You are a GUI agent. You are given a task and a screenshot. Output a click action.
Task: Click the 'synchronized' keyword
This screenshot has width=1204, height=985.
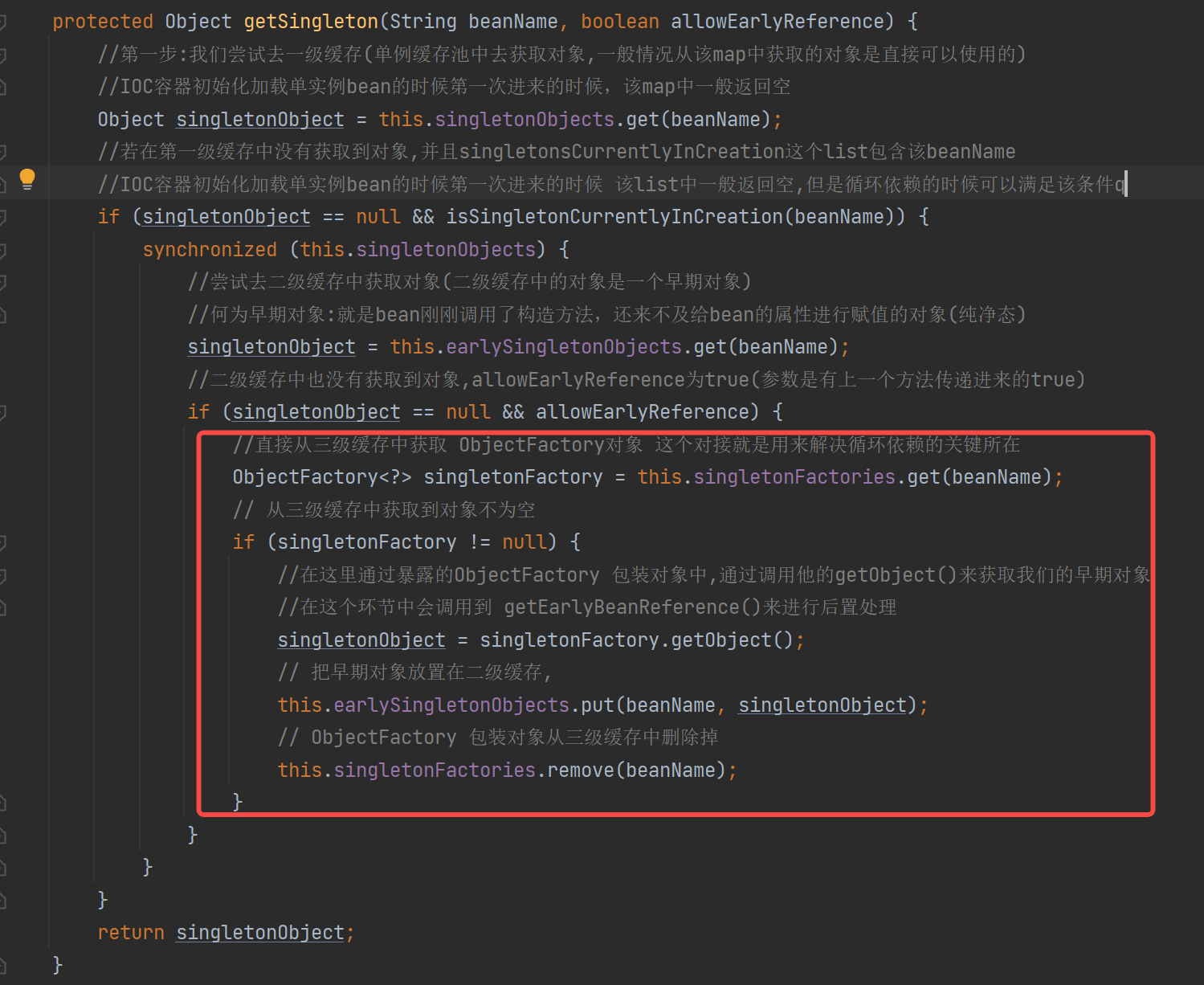click(x=210, y=250)
